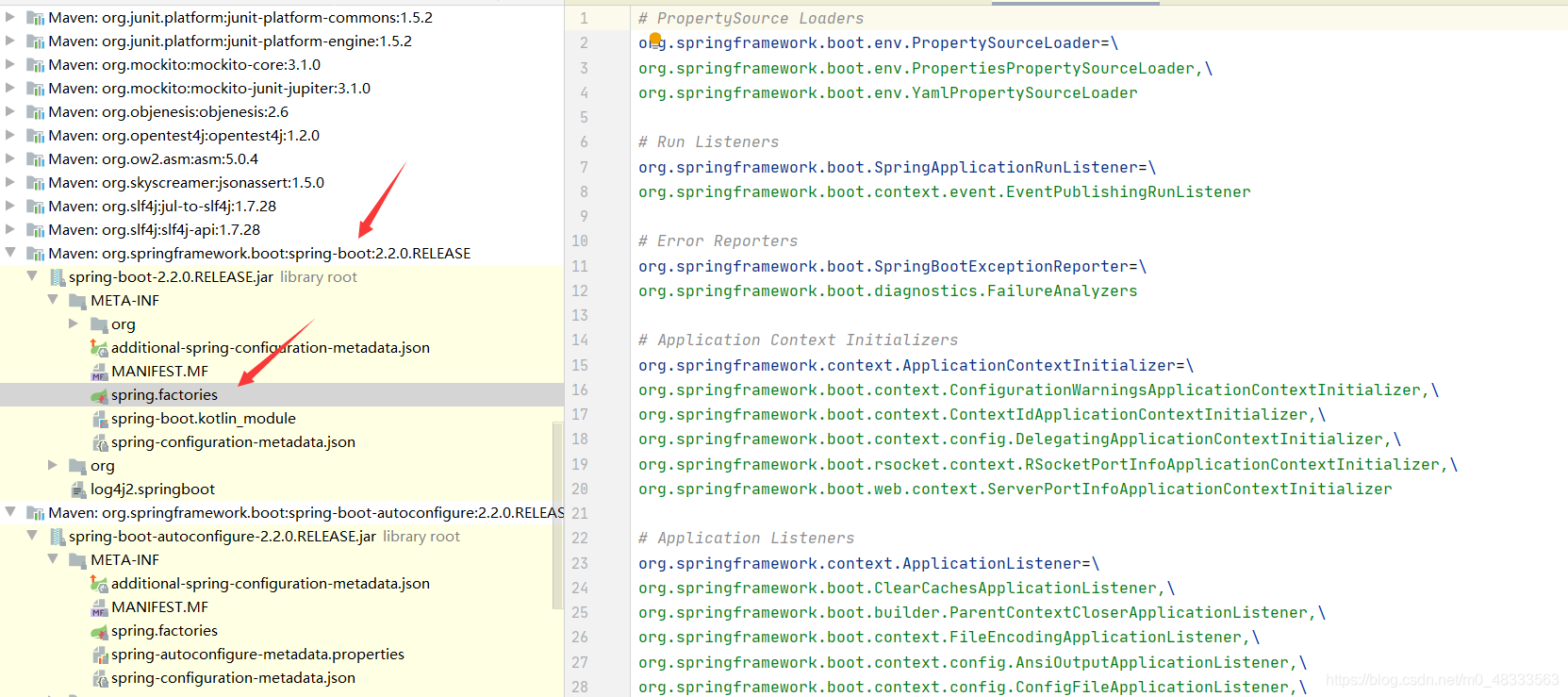Click the '# Application Listeners' comment

pyautogui.click(x=746, y=538)
